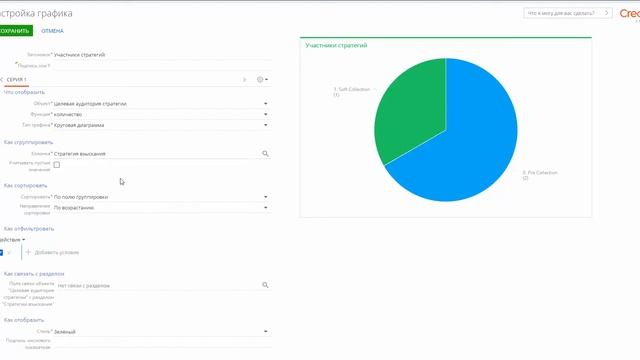Screen dimensions: 640x360
Task: Click the bottom caption input field
Action: pos(162,344)
